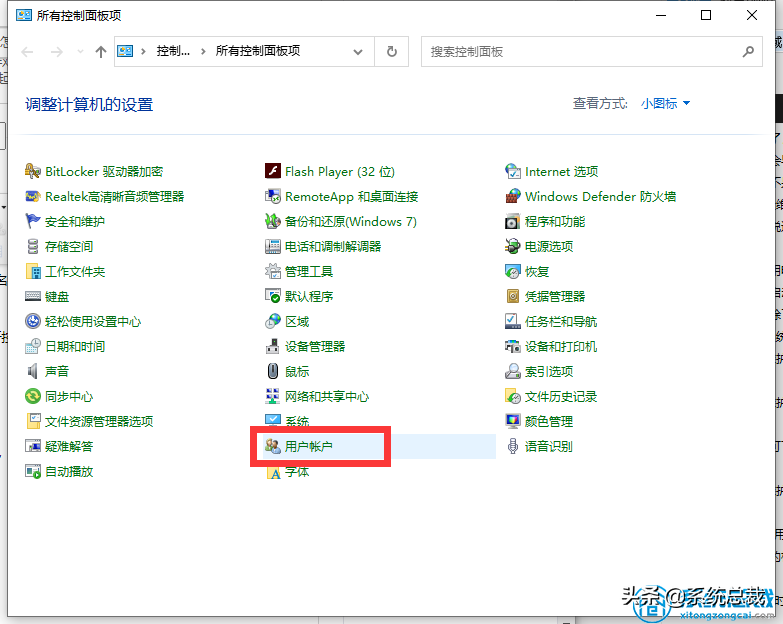Open the 小图标 view mode dropdown
Image resolution: width=783 pixels, height=624 pixels.
(665, 103)
